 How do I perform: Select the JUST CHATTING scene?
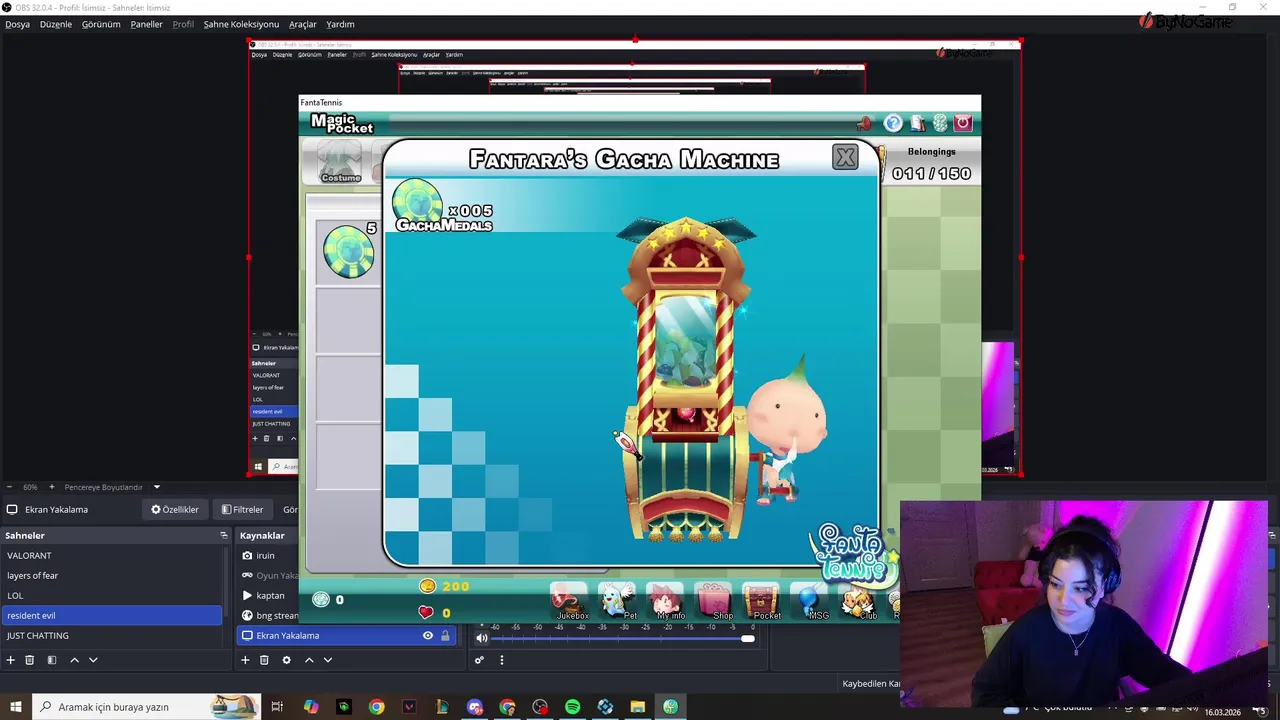click(x=112, y=635)
